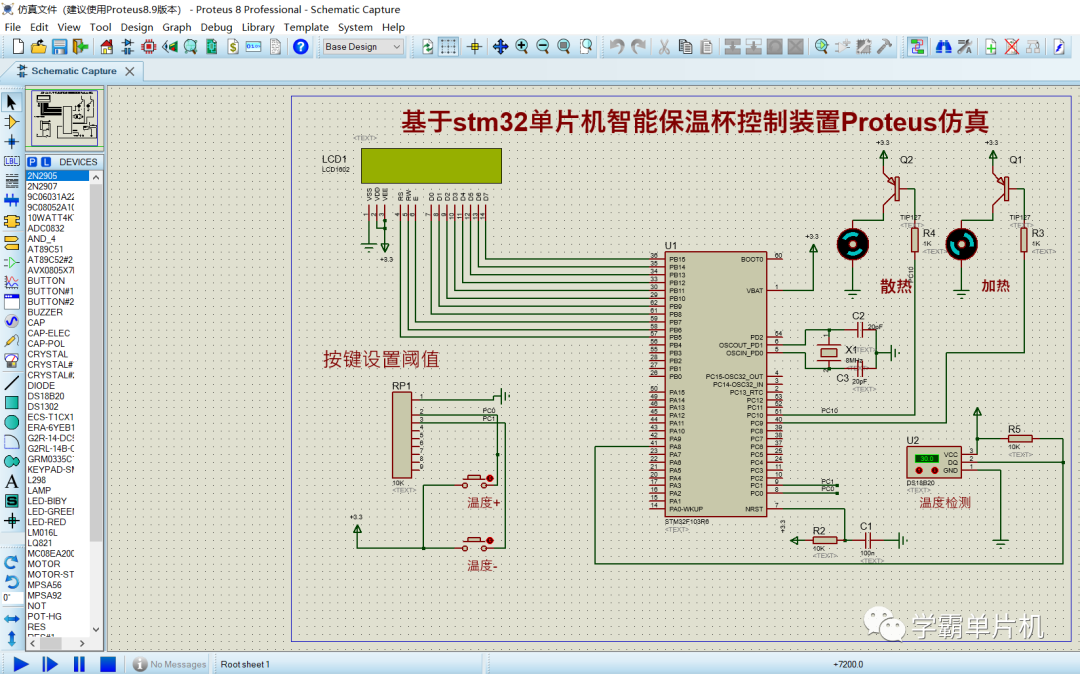The height and width of the screenshot is (674, 1080).
Task: Select DS18B20 in the devices list
Action: click(x=58, y=397)
